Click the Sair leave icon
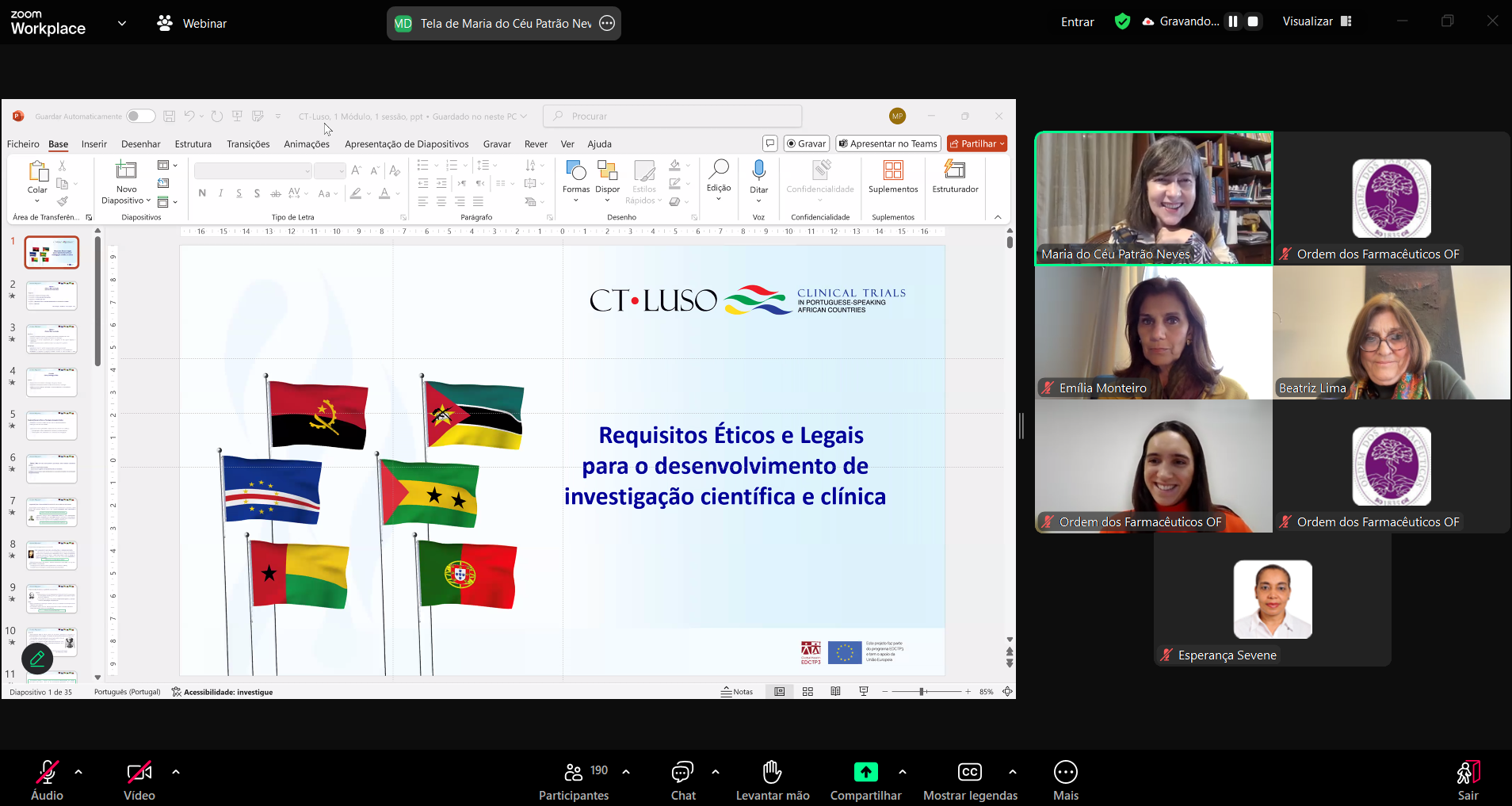 point(1468,771)
